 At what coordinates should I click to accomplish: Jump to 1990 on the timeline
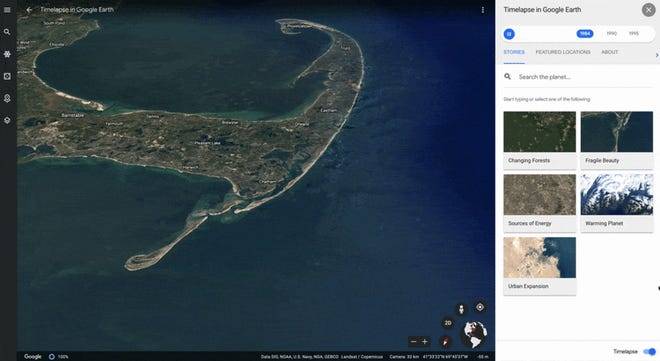coord(612,34)
